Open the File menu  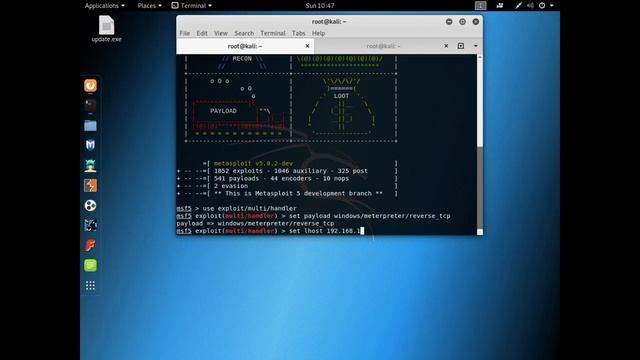pyautogui.click(x=184, y=33)
